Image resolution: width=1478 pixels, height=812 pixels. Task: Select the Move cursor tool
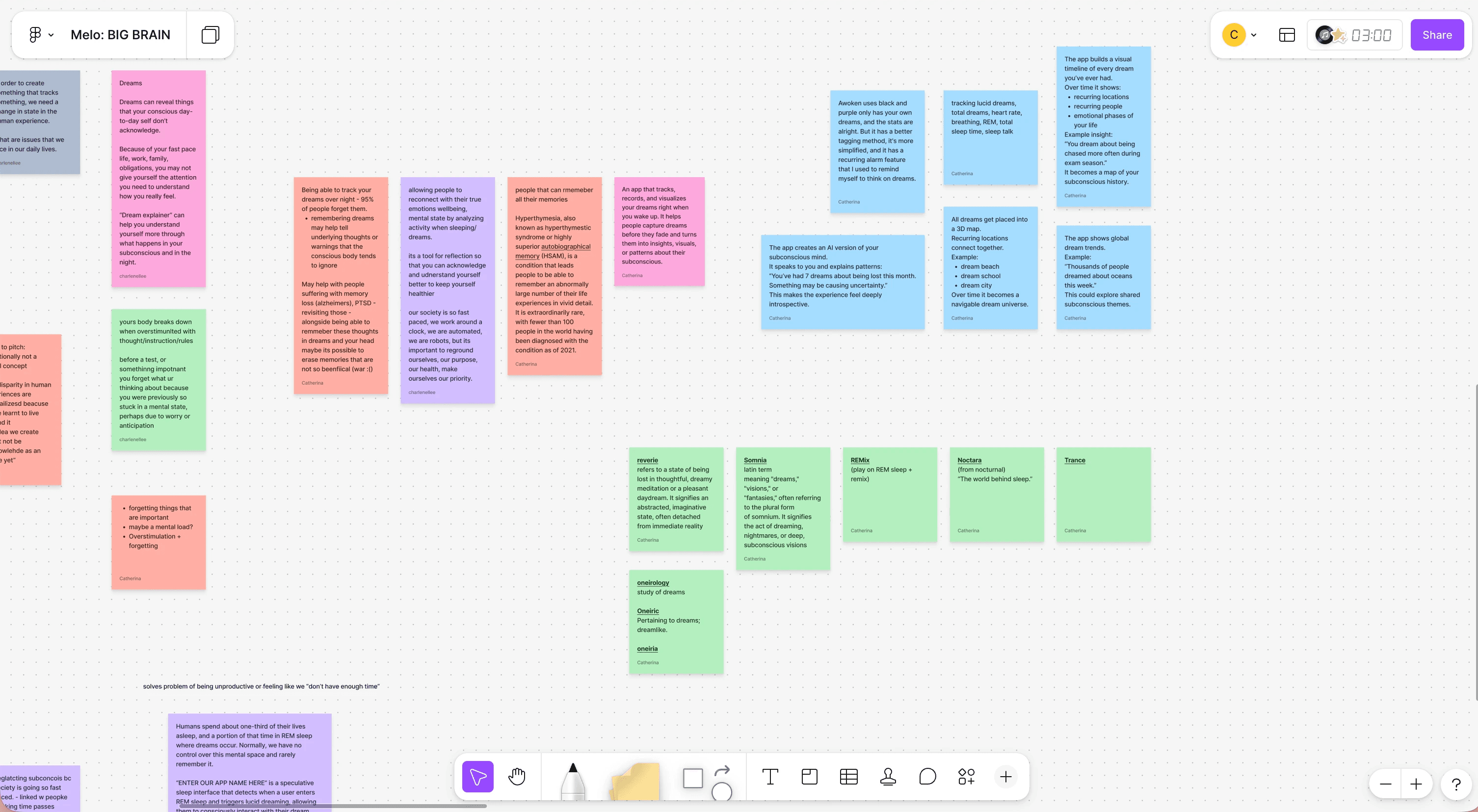coord(477,776)
